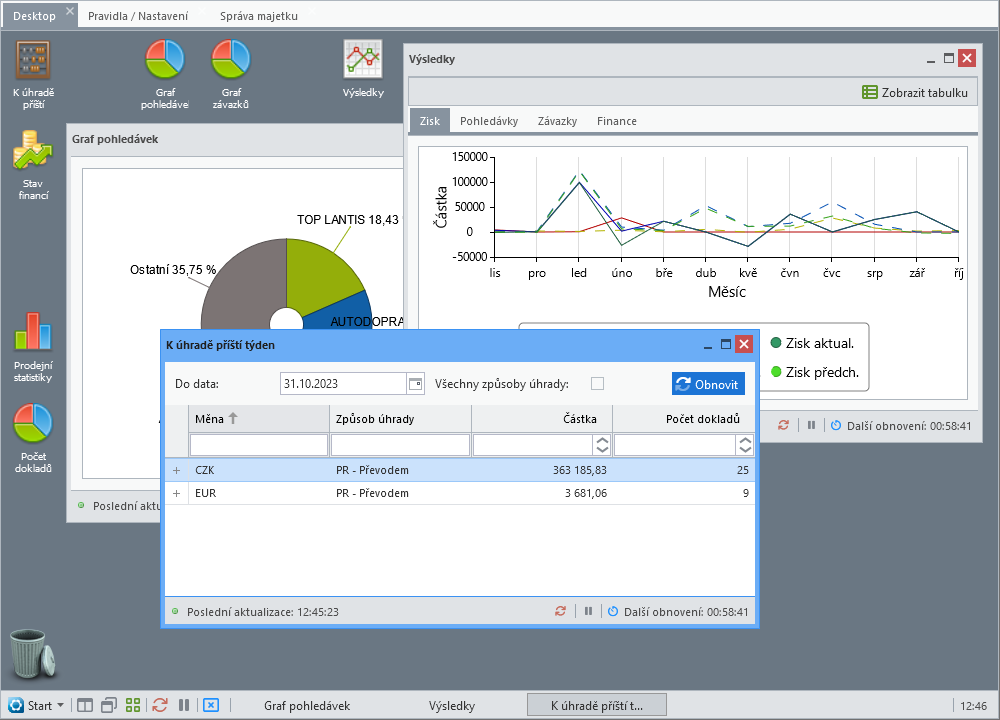Click the red refresh icon in the K úhradě status bar
This screenshot has height=720, width=1000.
coord(560,611)
